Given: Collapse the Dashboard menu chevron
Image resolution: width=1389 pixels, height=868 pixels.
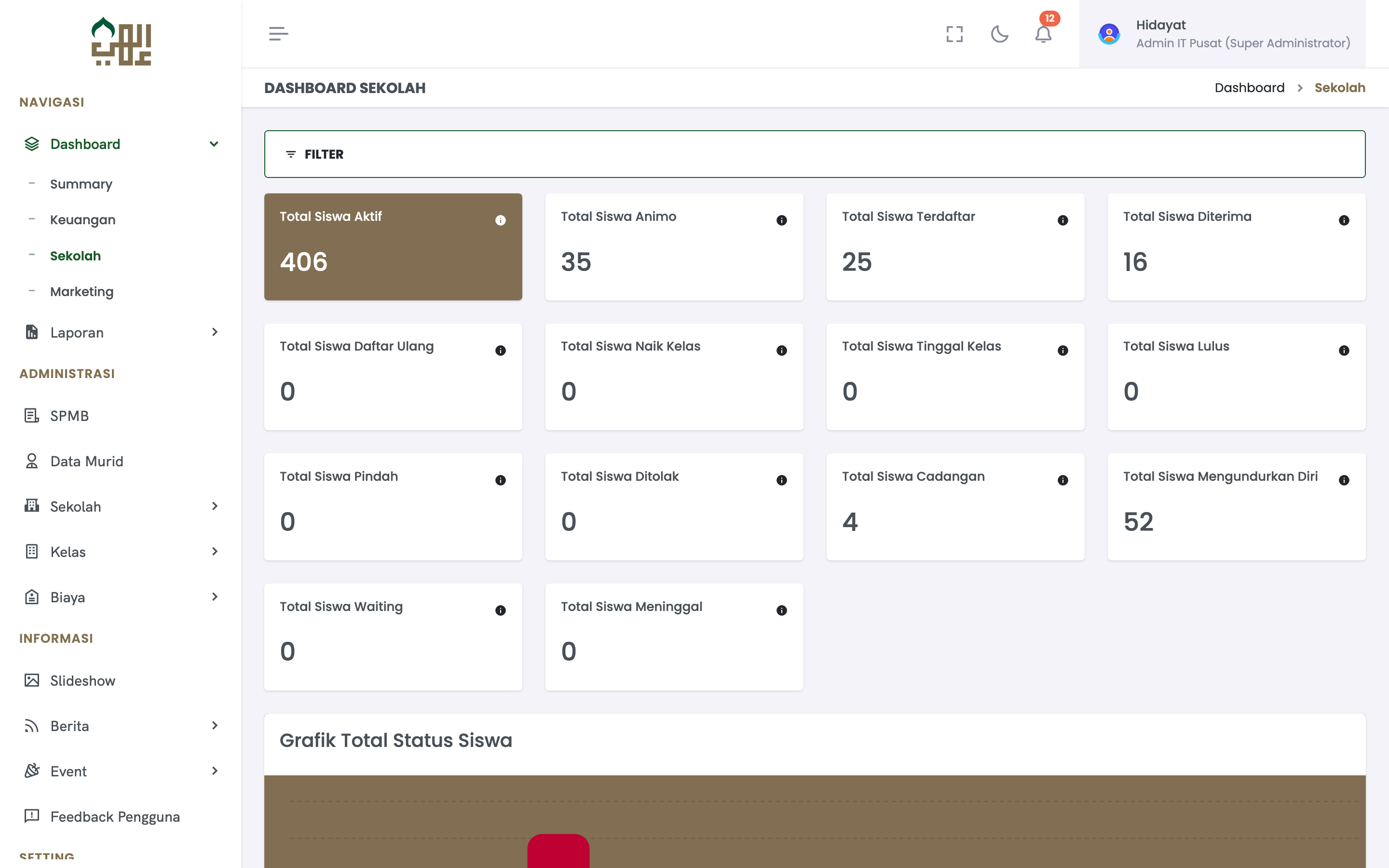Looking at the screenshot, I should point(214,144).
